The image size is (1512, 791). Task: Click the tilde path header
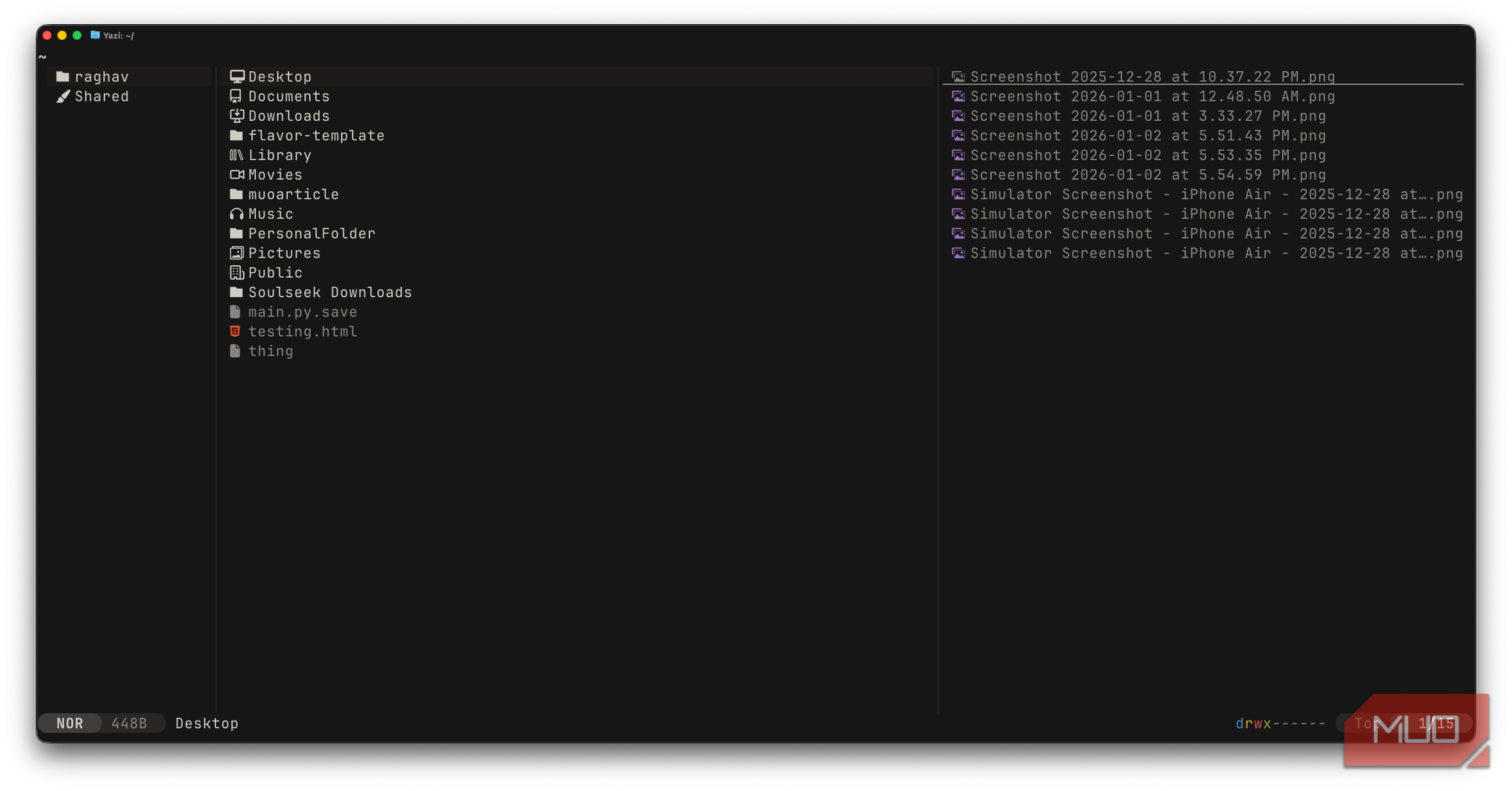[x=42, y=57]
